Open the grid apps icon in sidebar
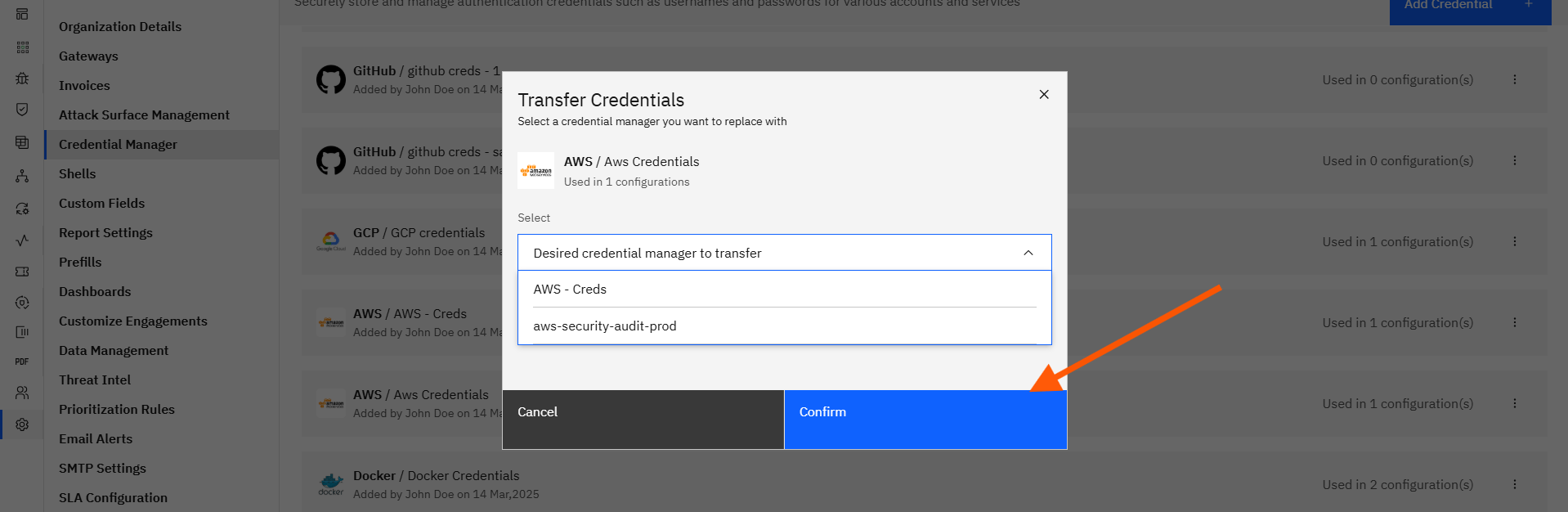The height and width of the screenshot is (512, 1568). pos(22,47)
